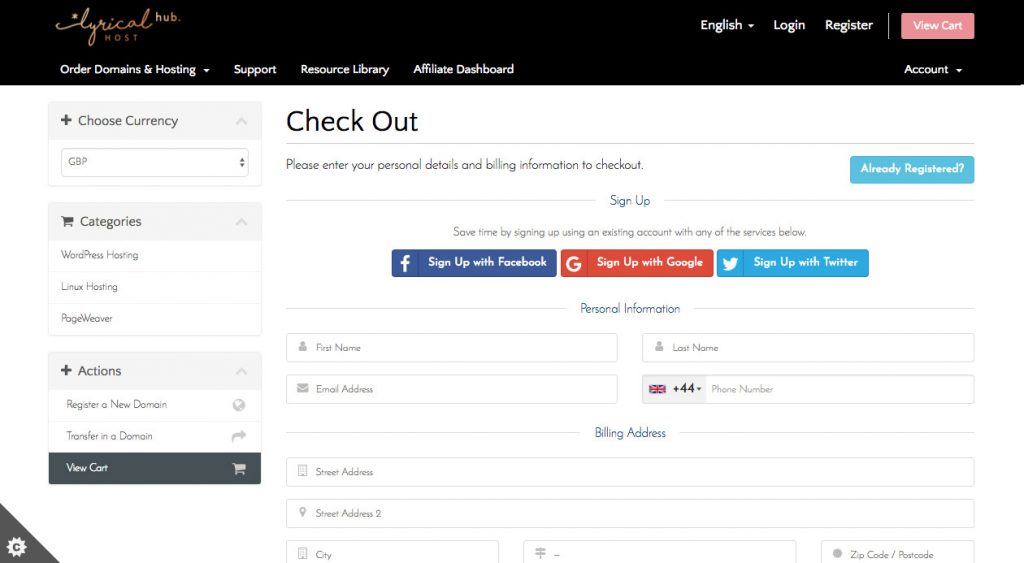Collapse the Actions panel chevron
The height and width of the screenshot is (563, 1024).
(x=241, y=371)
